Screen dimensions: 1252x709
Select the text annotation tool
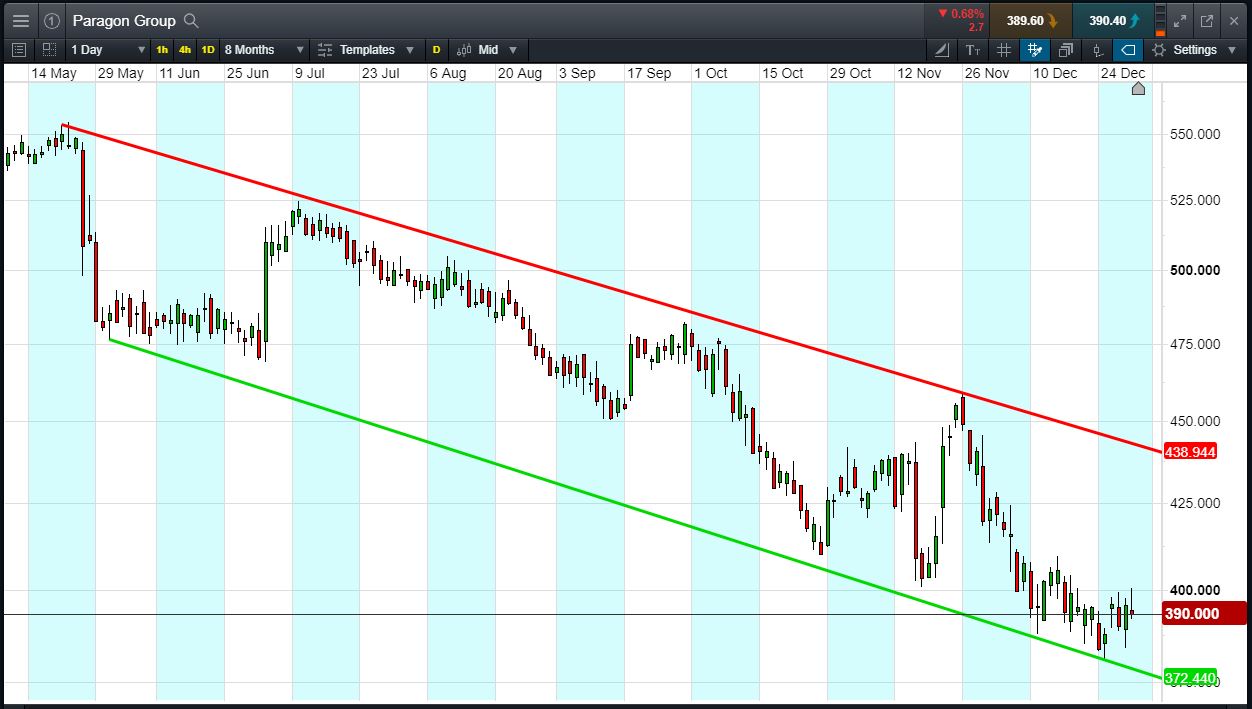click(x=973, y=49)
